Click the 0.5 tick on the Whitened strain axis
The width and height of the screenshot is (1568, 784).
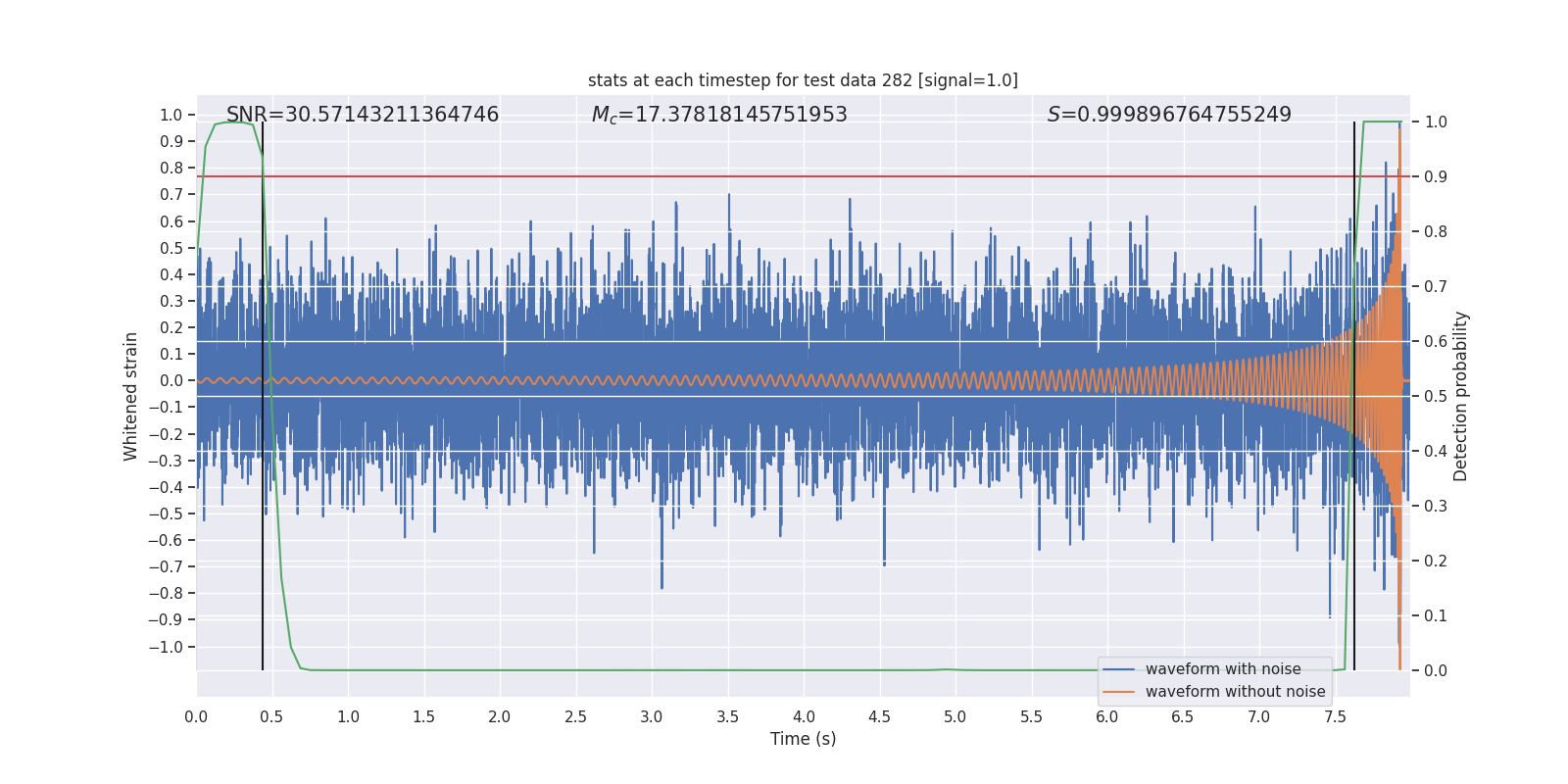171,248
